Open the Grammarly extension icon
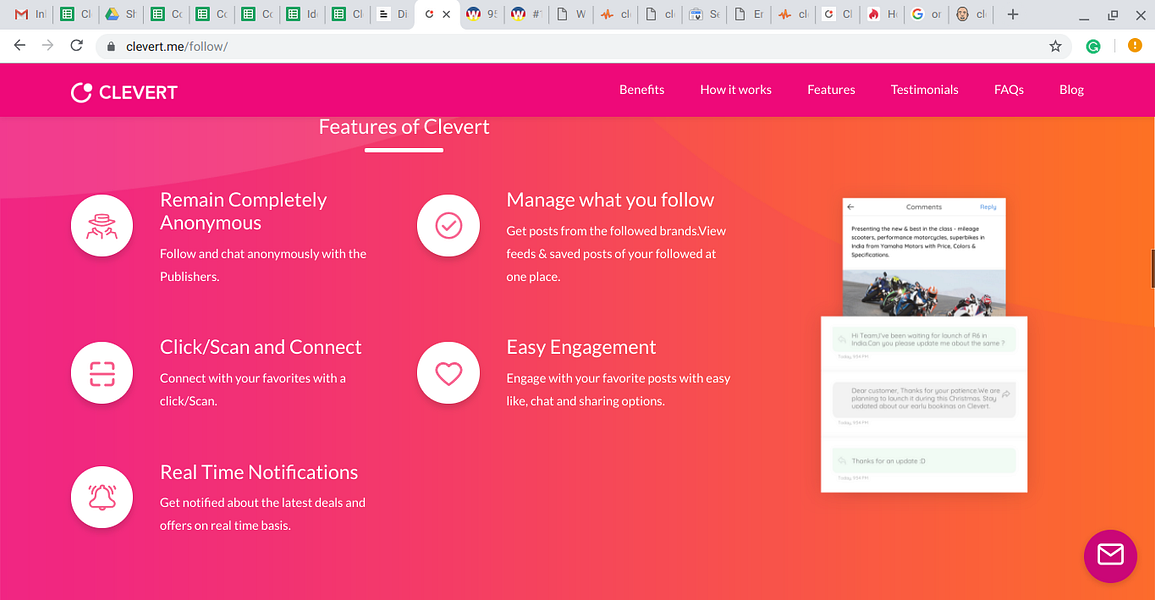Screen dimensions: 1155x600 point(1093,46)
